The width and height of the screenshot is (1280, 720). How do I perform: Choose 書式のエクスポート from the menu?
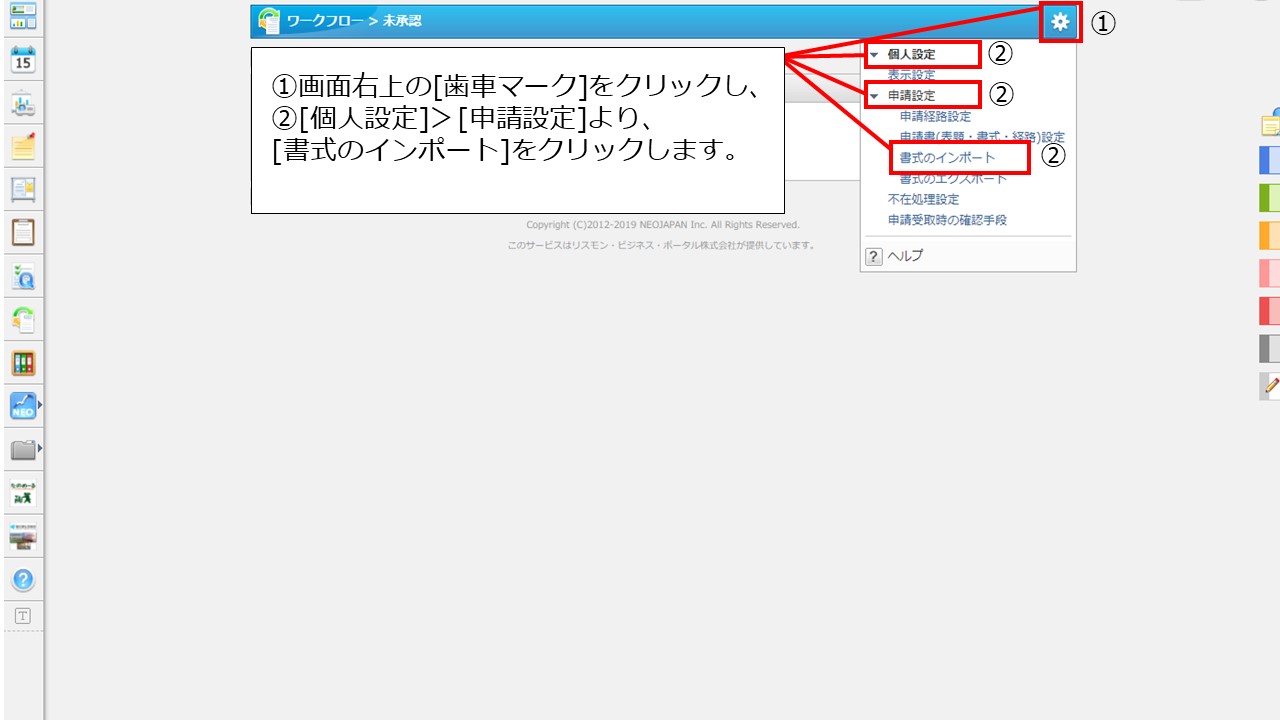pyautogui.click(x=953, y=179)
